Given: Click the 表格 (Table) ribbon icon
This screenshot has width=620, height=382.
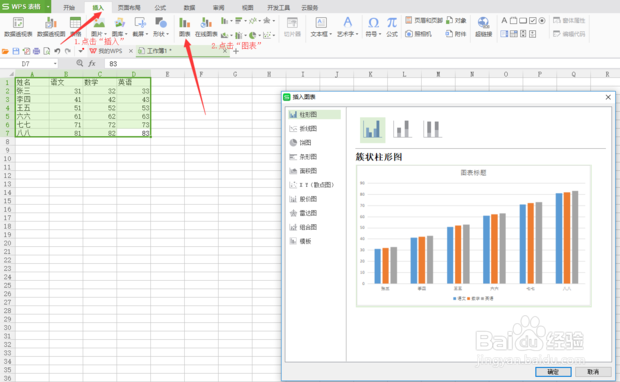Looking at the screenshot, I should [75, 27].
